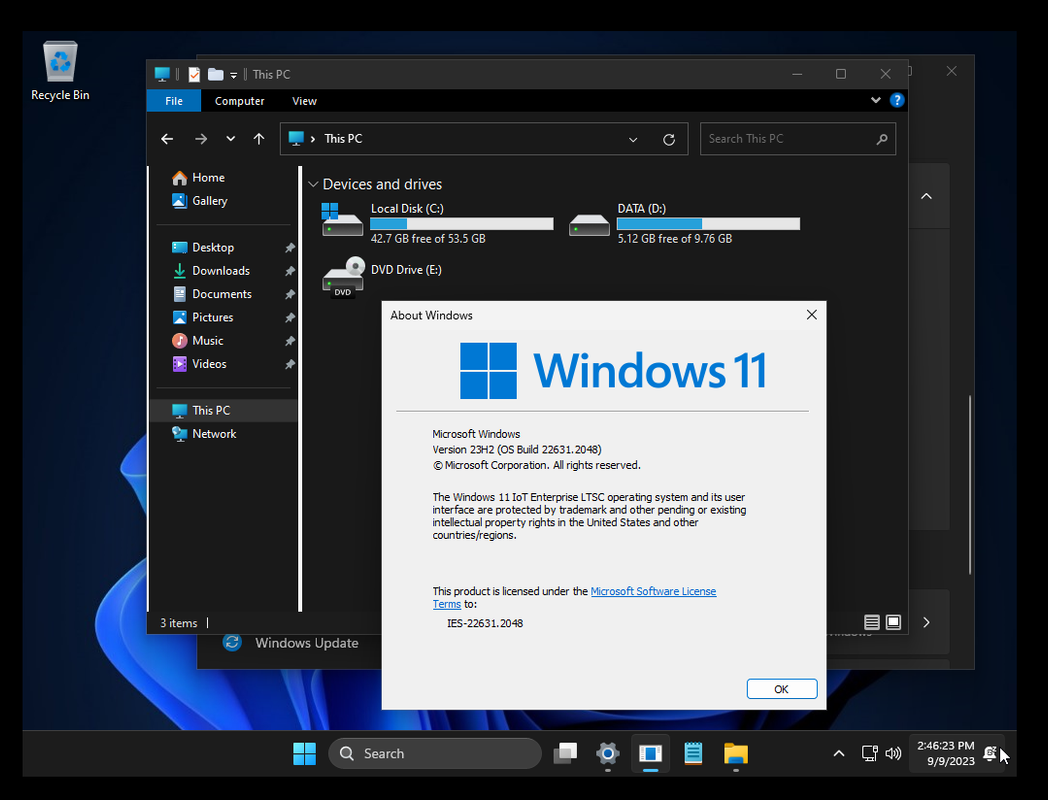Open the address bar history dropdown
Image resolution: width=1048 pixels, height=800 pixels.
[x=633, y=140]
